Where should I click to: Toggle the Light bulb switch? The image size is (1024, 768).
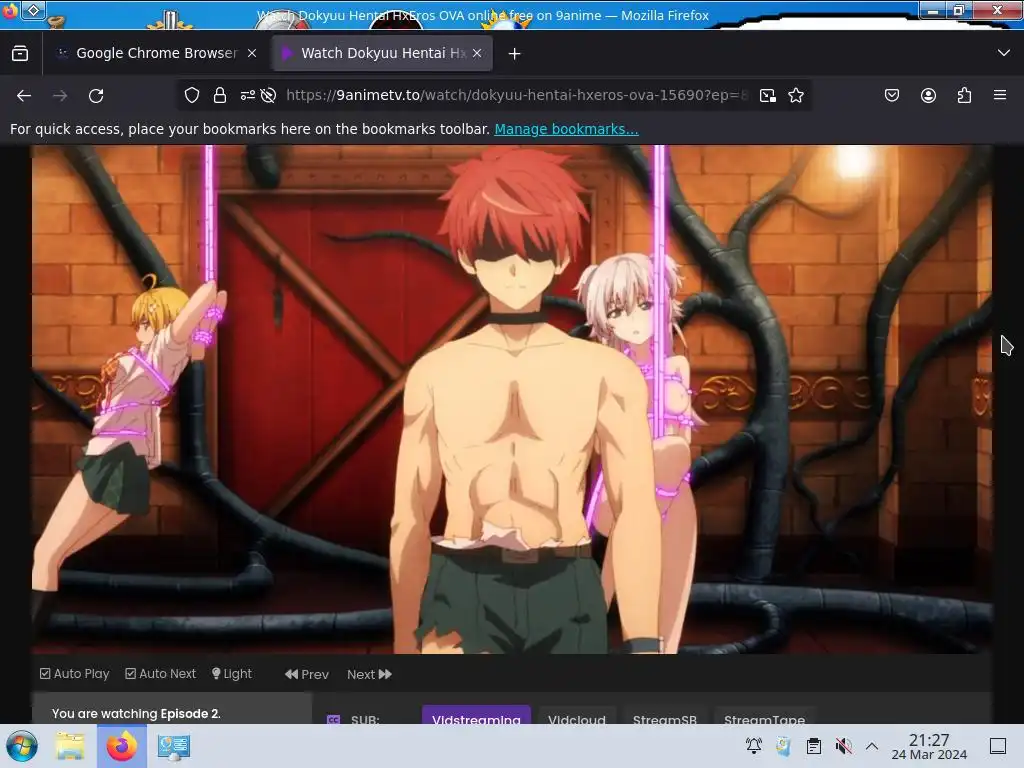point(231,674)
